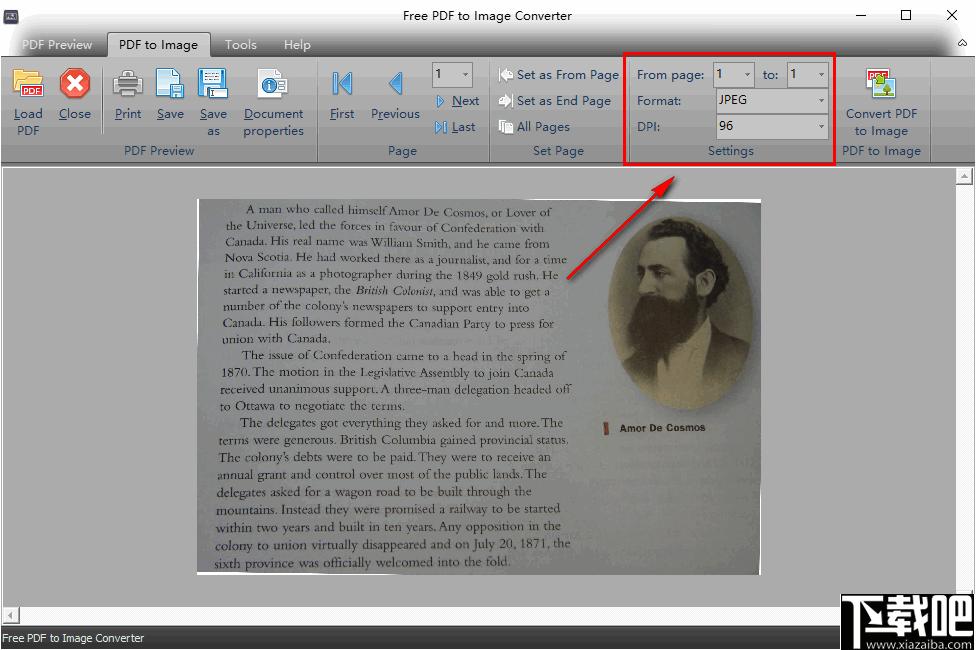This screenshot has height=650, width=976.
Task: Click the Next arrow icon
Action: pos(441,101)
